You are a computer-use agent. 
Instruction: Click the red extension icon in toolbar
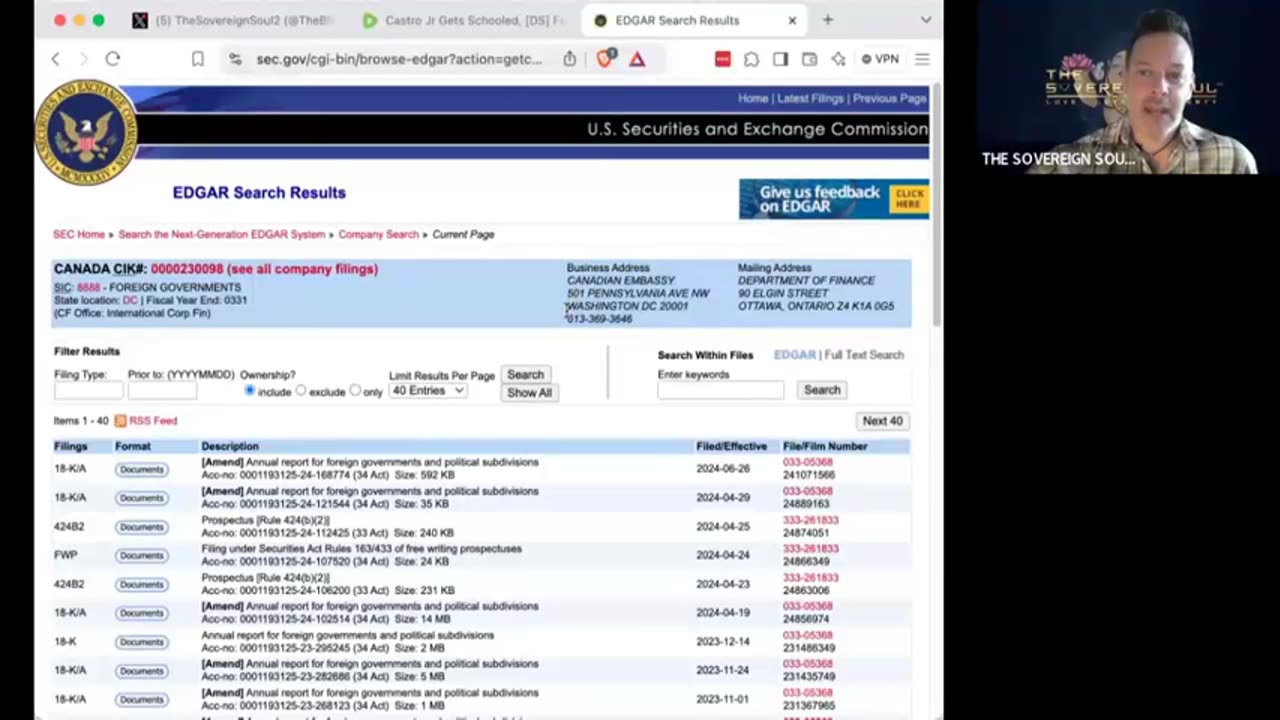click(x=723, y=59)
